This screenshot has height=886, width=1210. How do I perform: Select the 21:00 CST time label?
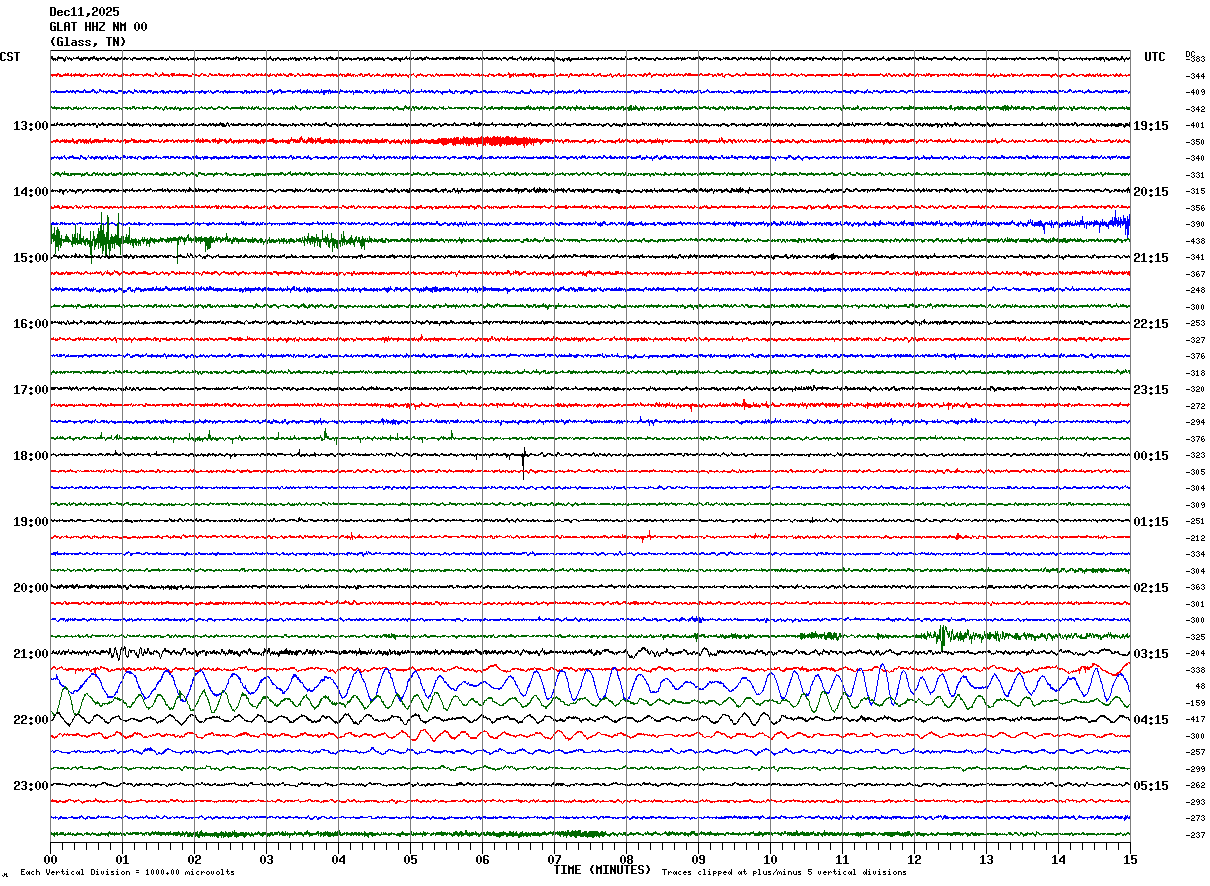(30, 654)
